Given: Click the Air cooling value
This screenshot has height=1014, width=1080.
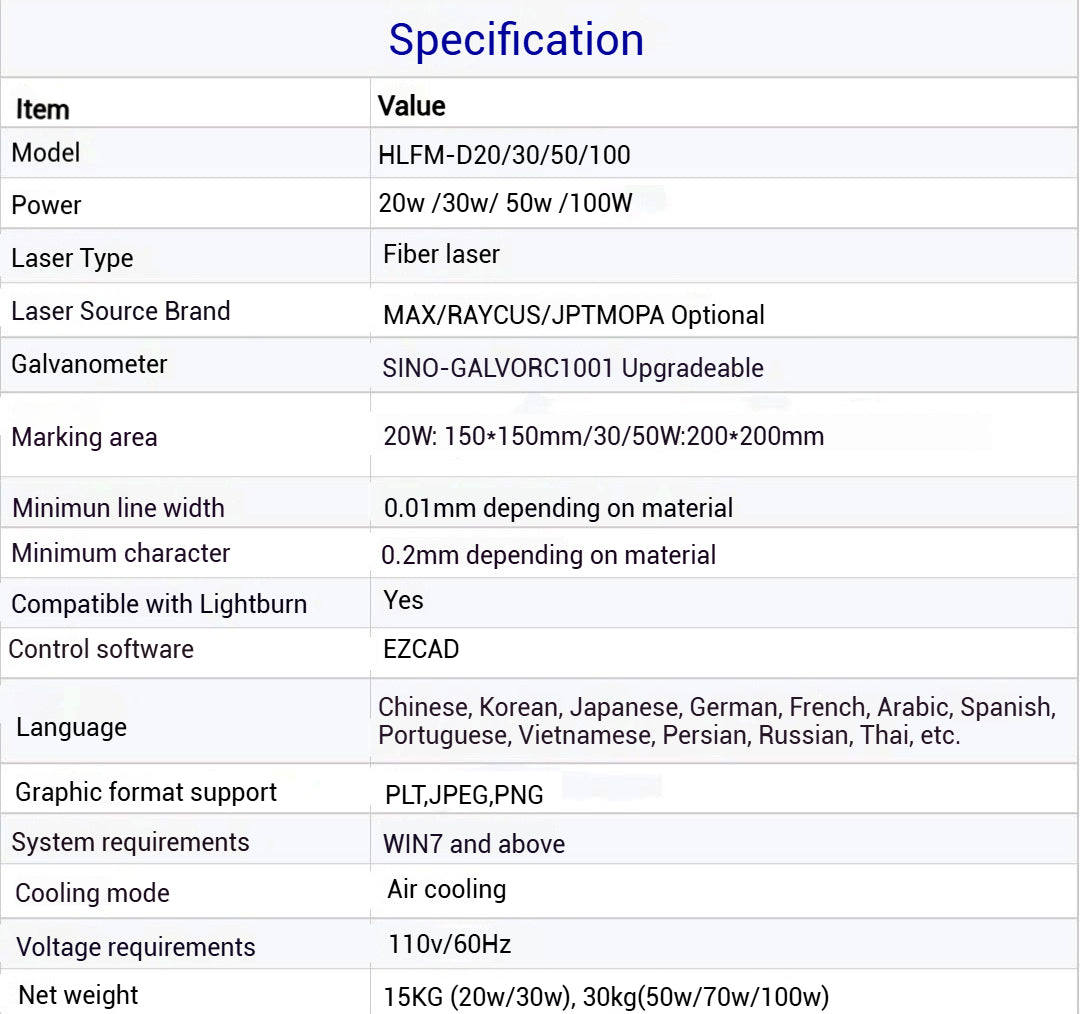Looking at the screenshot, I should click(x=447, y=889).
